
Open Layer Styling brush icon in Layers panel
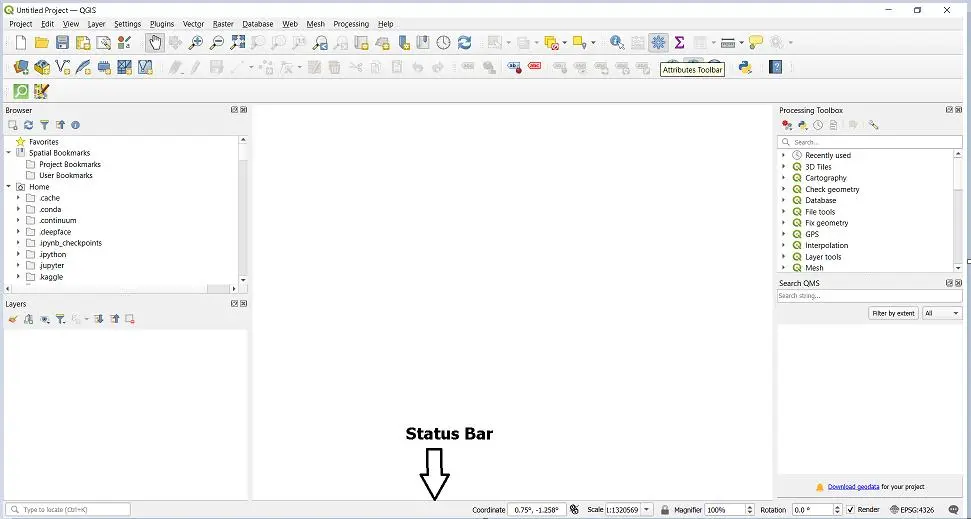tap(12, 319)
